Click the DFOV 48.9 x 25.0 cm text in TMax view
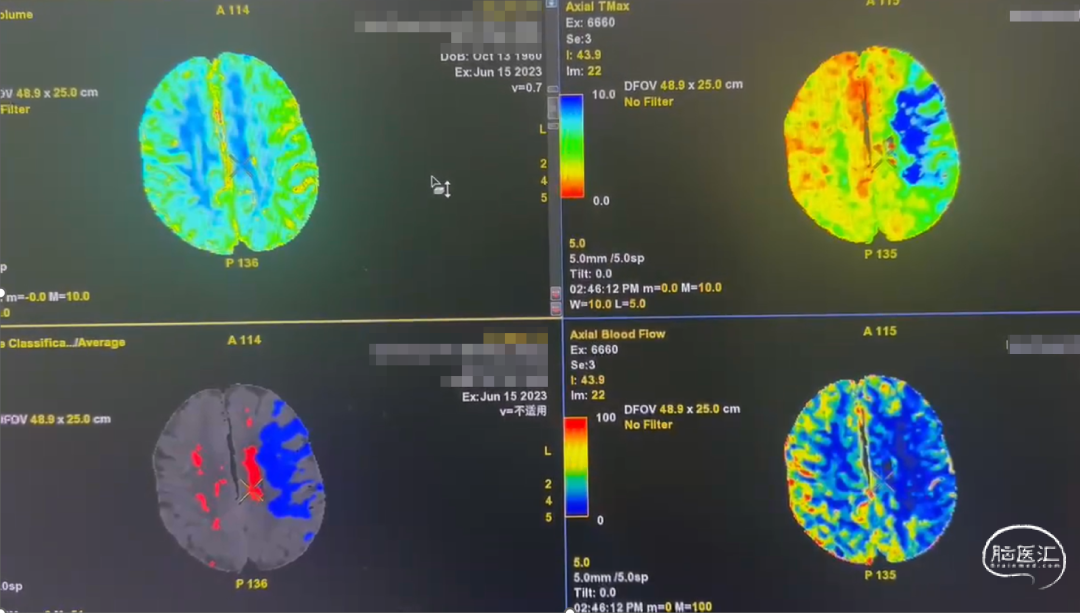Viewport: 1080px width, 613px height. pos(684,86)
